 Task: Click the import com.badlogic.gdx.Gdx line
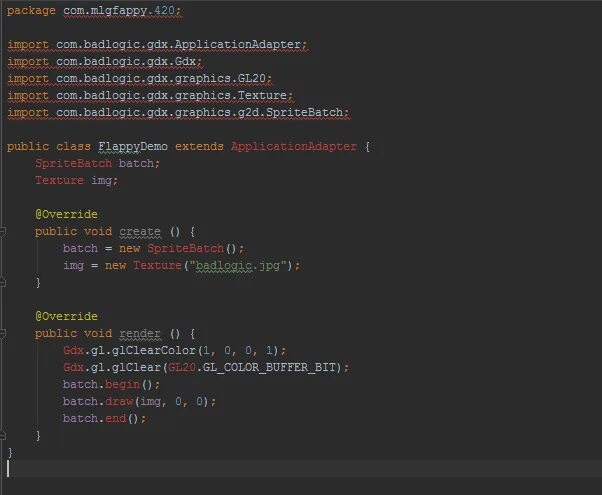pyautogui.click(x=104, y=61)
